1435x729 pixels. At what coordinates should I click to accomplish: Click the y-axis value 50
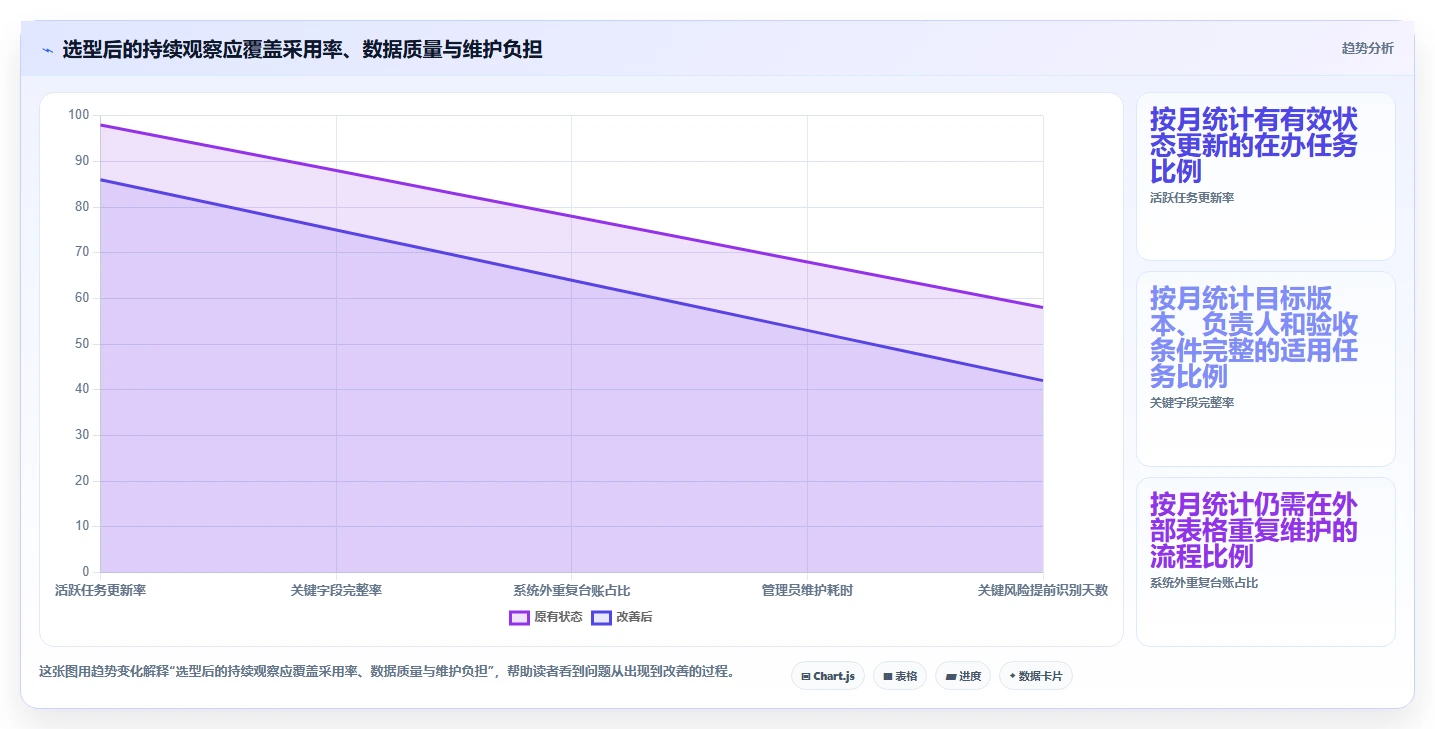[82, 343]
